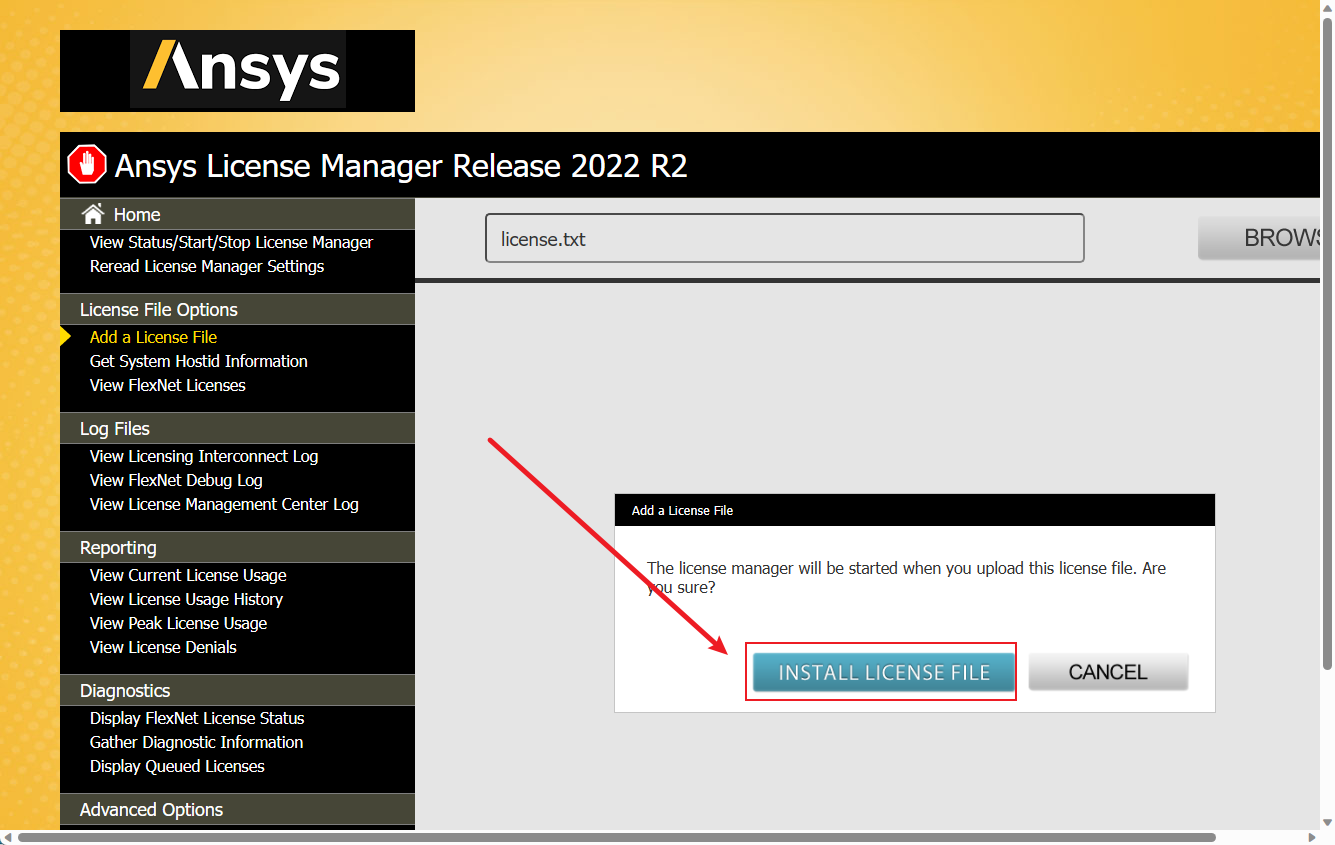Image resolution: width=1335 pixels, height=845 pixels.
Task: Click the horizontal scroll left arrow
Action: pos(6,837)
